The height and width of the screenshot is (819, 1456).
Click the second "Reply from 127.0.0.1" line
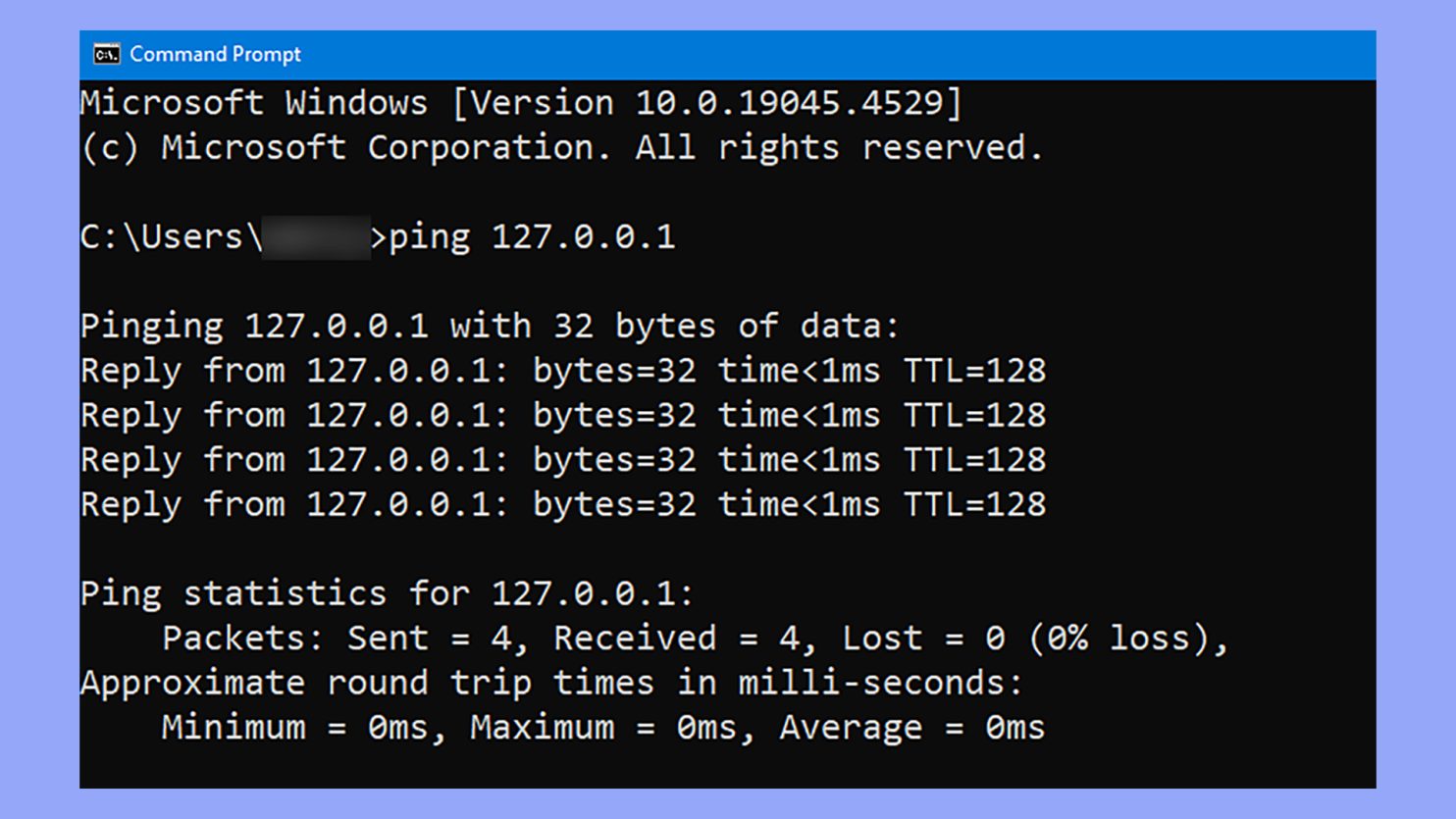click(x=562, y=416)
